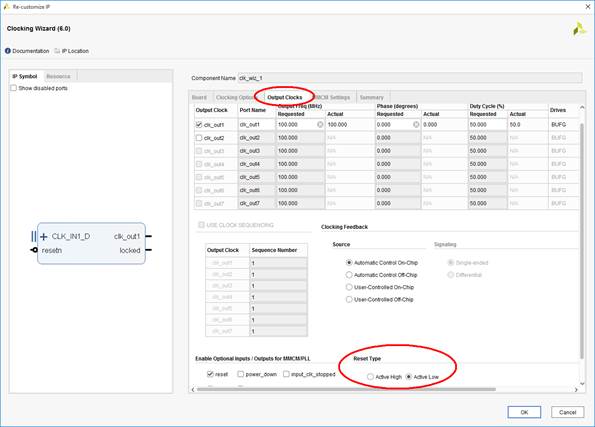The width and height of the screenshot is (595, 427).
Task: Edit clk_out1 requested duty cycle field
Action: point(488,124)
